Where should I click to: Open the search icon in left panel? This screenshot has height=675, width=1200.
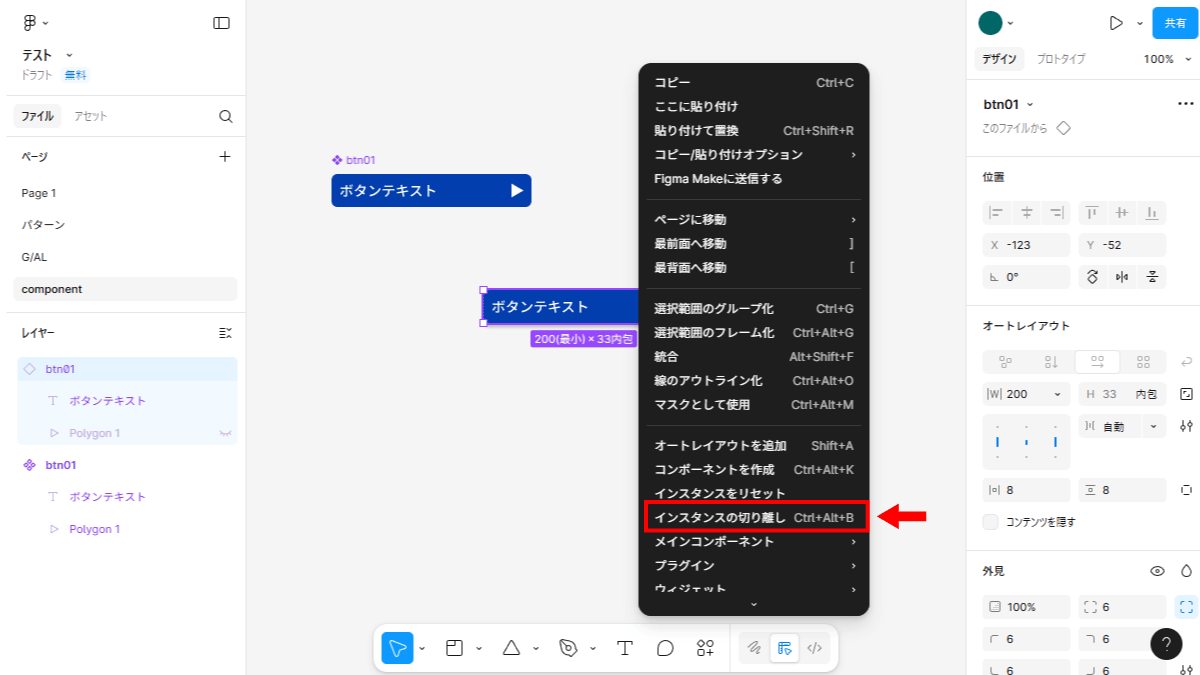point(225,116)
